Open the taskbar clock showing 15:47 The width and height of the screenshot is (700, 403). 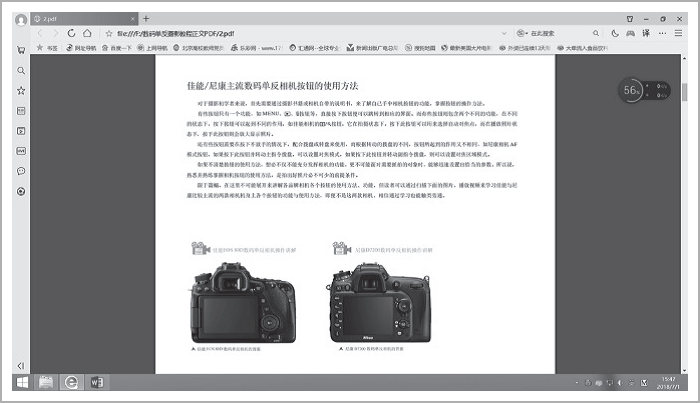pyautogui.click(x=668, y=383)
